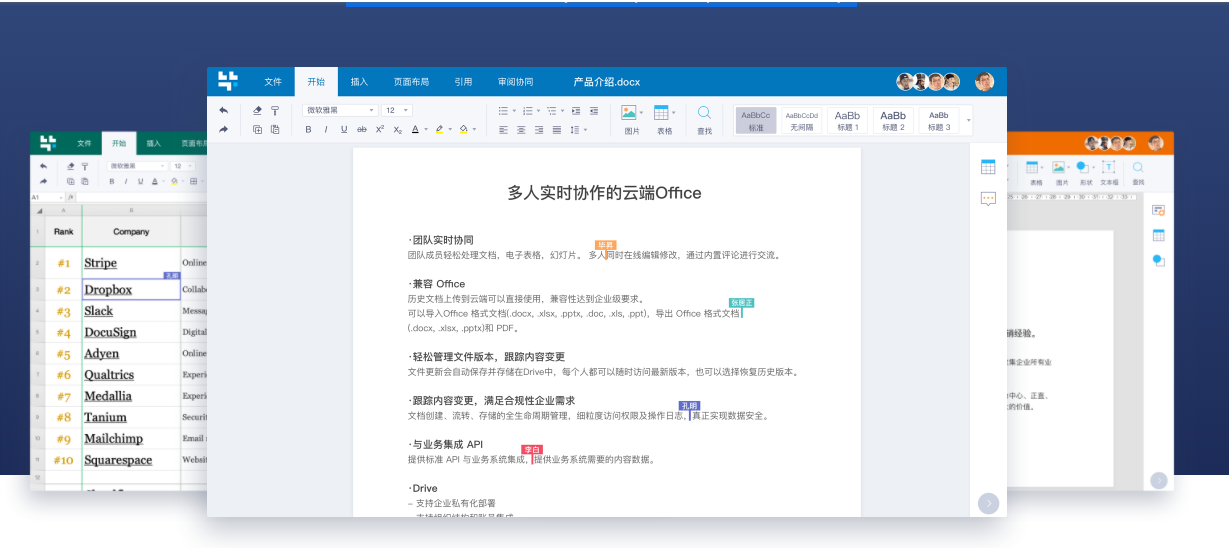Apply the 标题 1 style
The image size is (1229, 548).
(x=848, y=120)
